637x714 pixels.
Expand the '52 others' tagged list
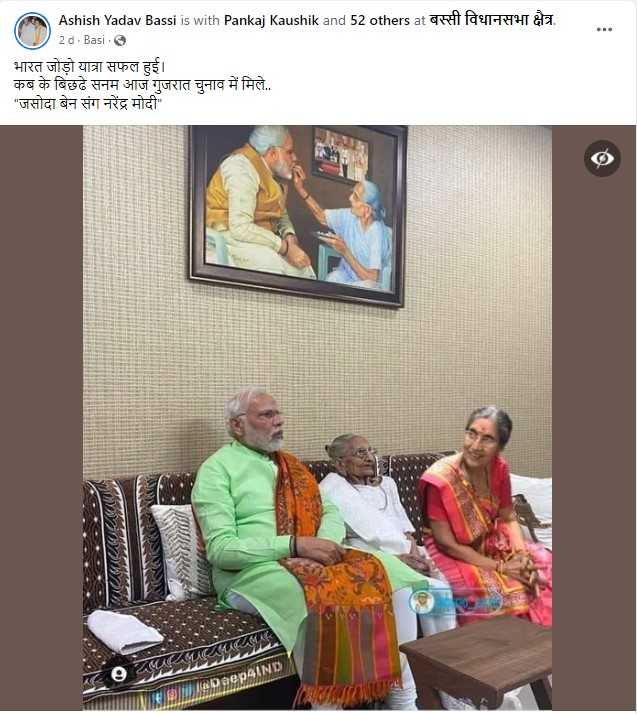coord(380,20)
